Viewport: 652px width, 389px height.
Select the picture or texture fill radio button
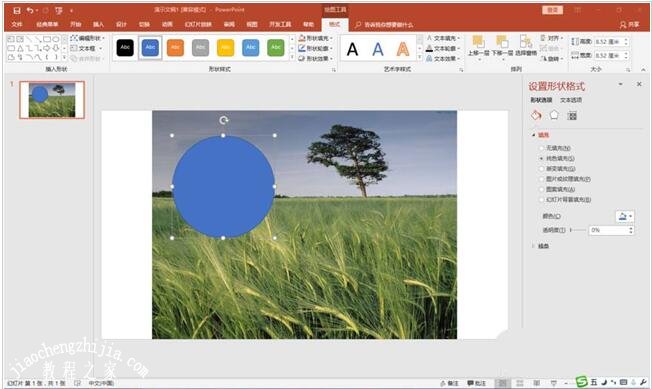click(x=541, y=179)
